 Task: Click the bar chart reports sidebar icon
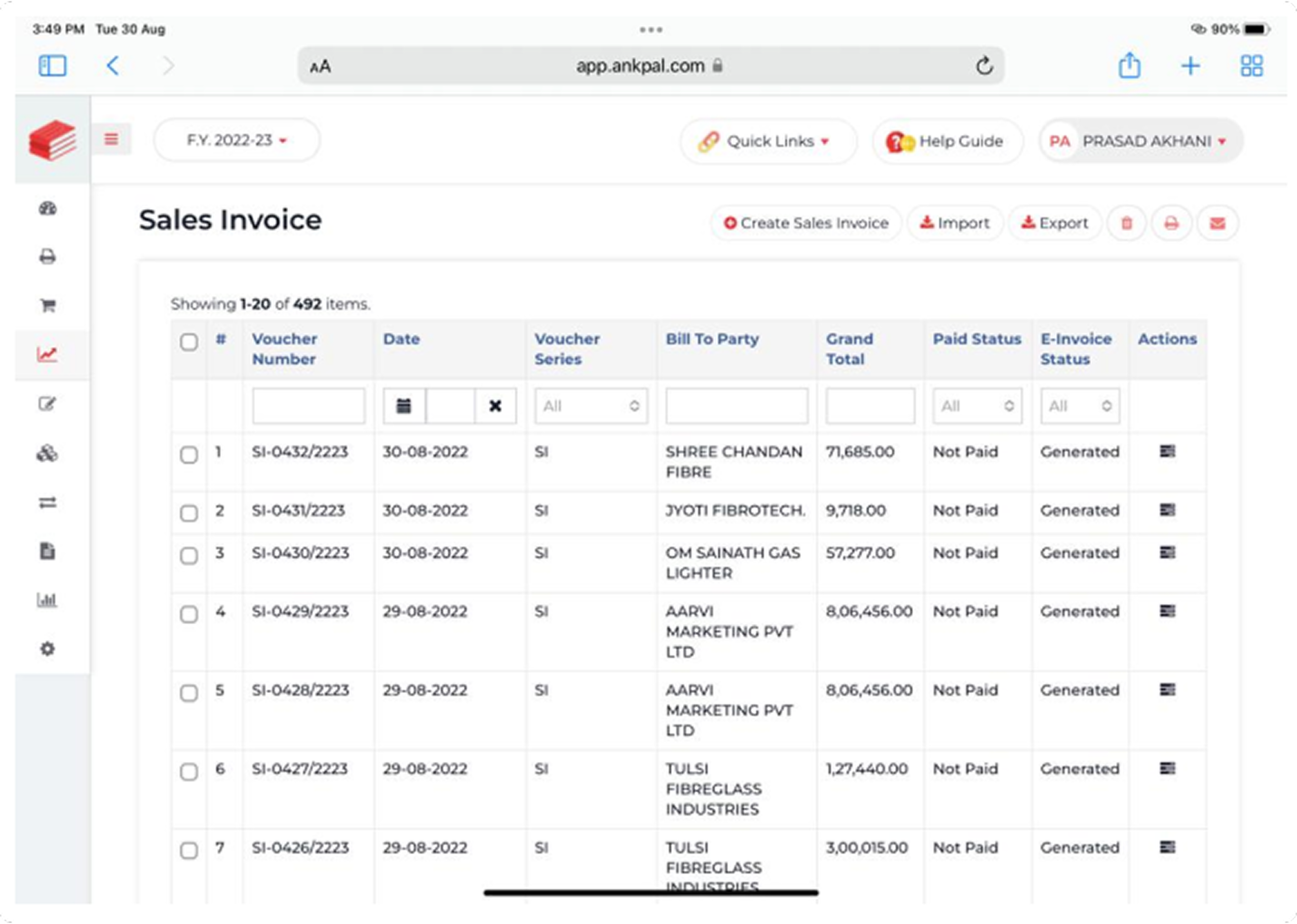click(48, 600)
